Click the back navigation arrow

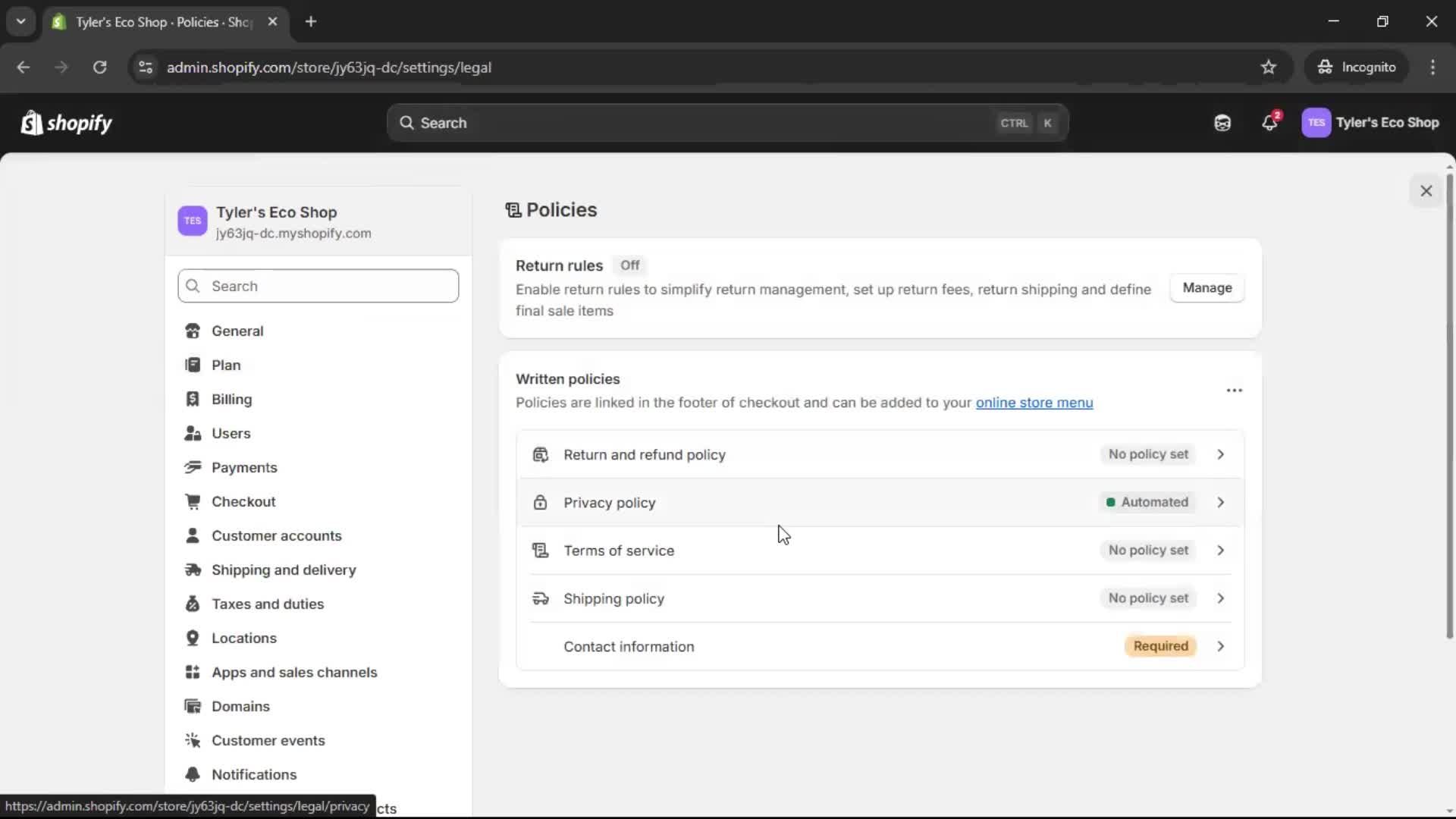[x=24, y=67]
